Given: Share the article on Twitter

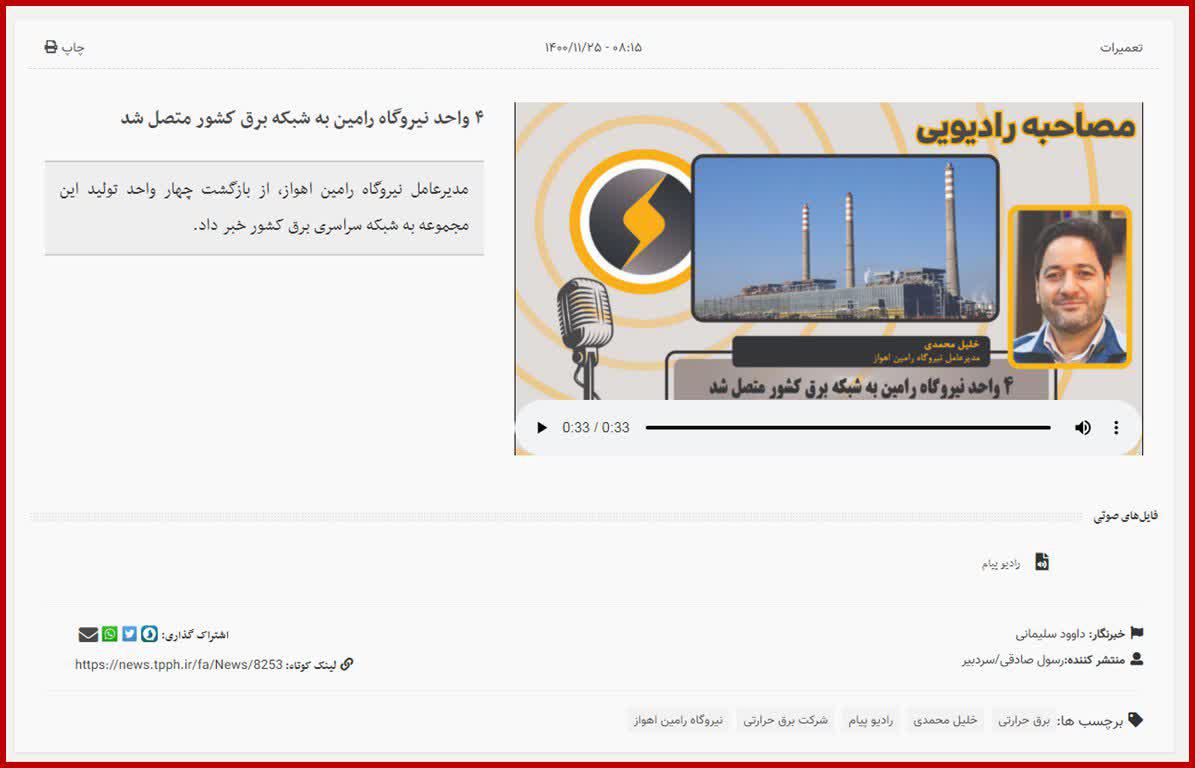Looking at the screenshot, I should click(130, 634).
